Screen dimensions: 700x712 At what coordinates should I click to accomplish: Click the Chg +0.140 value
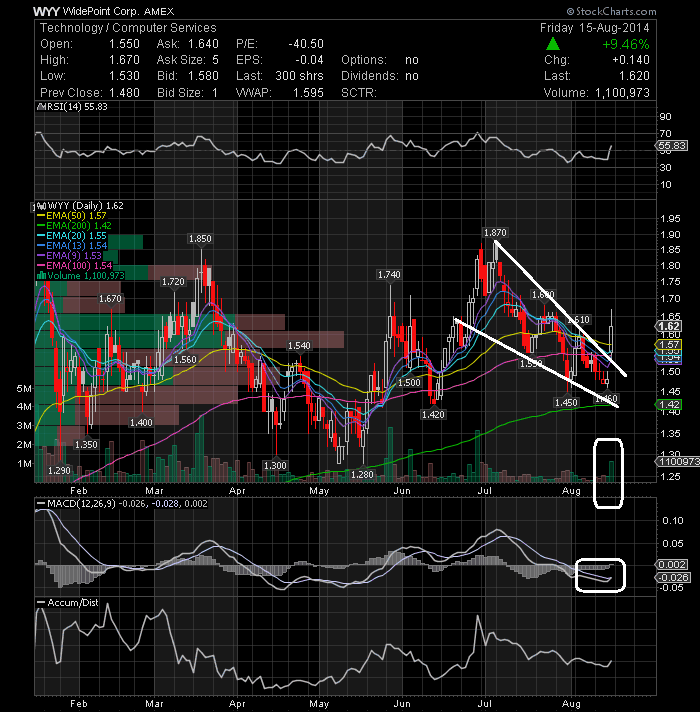click(631, 60)
